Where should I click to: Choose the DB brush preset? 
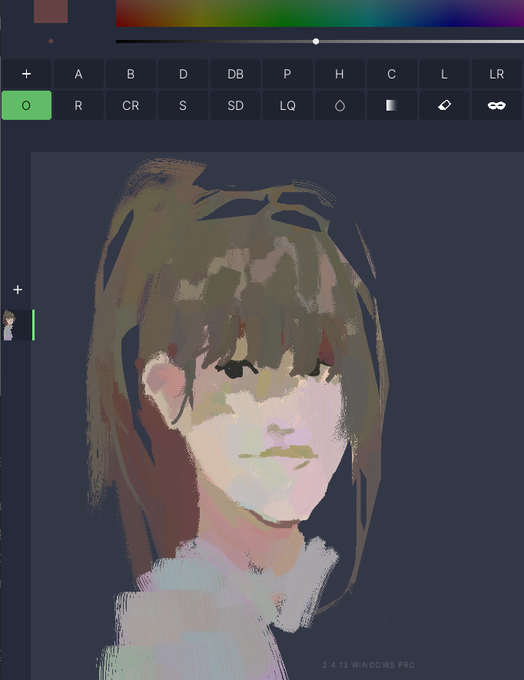click(x=235, y=74)
